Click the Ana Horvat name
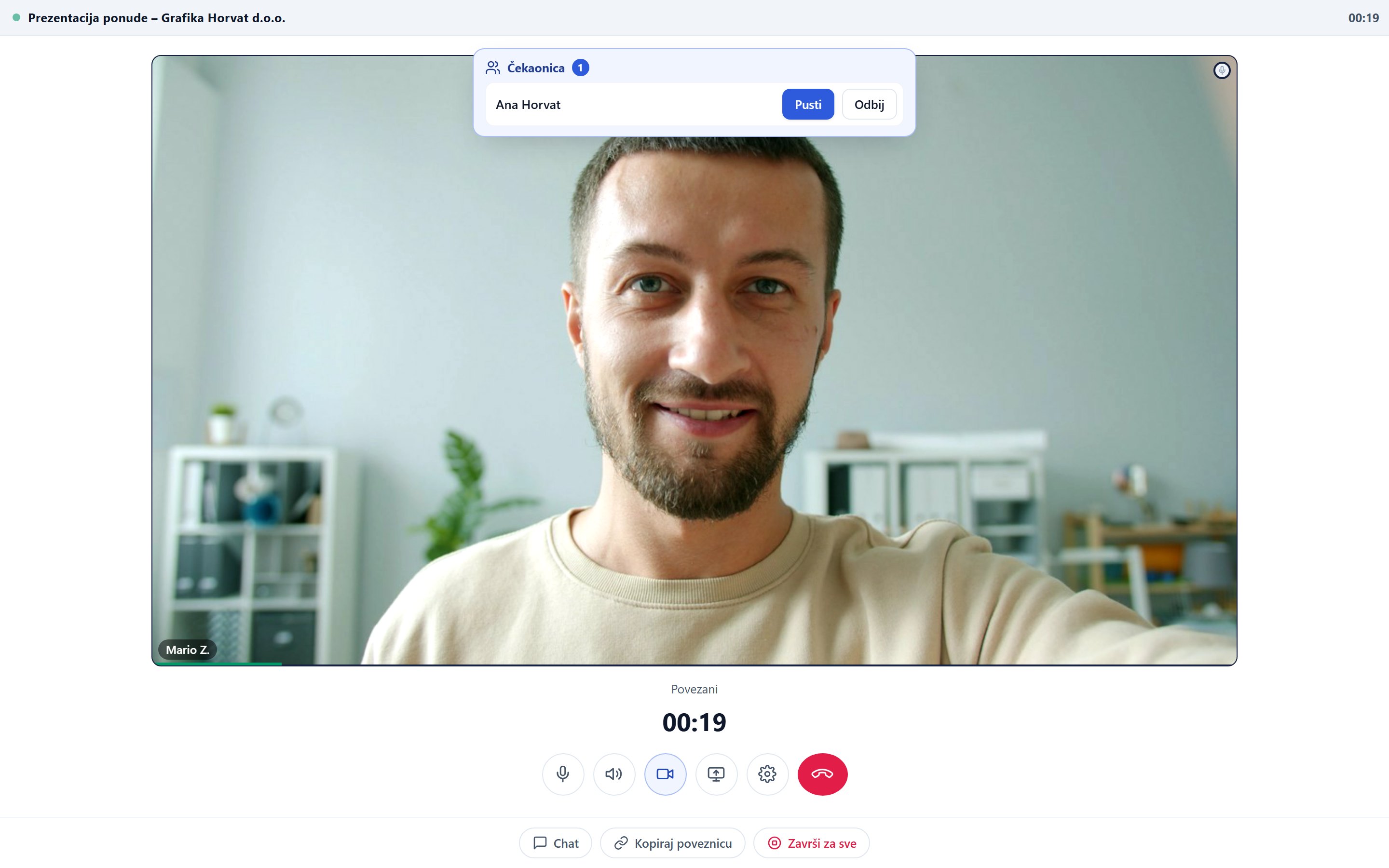The height and width of the screenshot is (868, 1389). coord(528,105)
